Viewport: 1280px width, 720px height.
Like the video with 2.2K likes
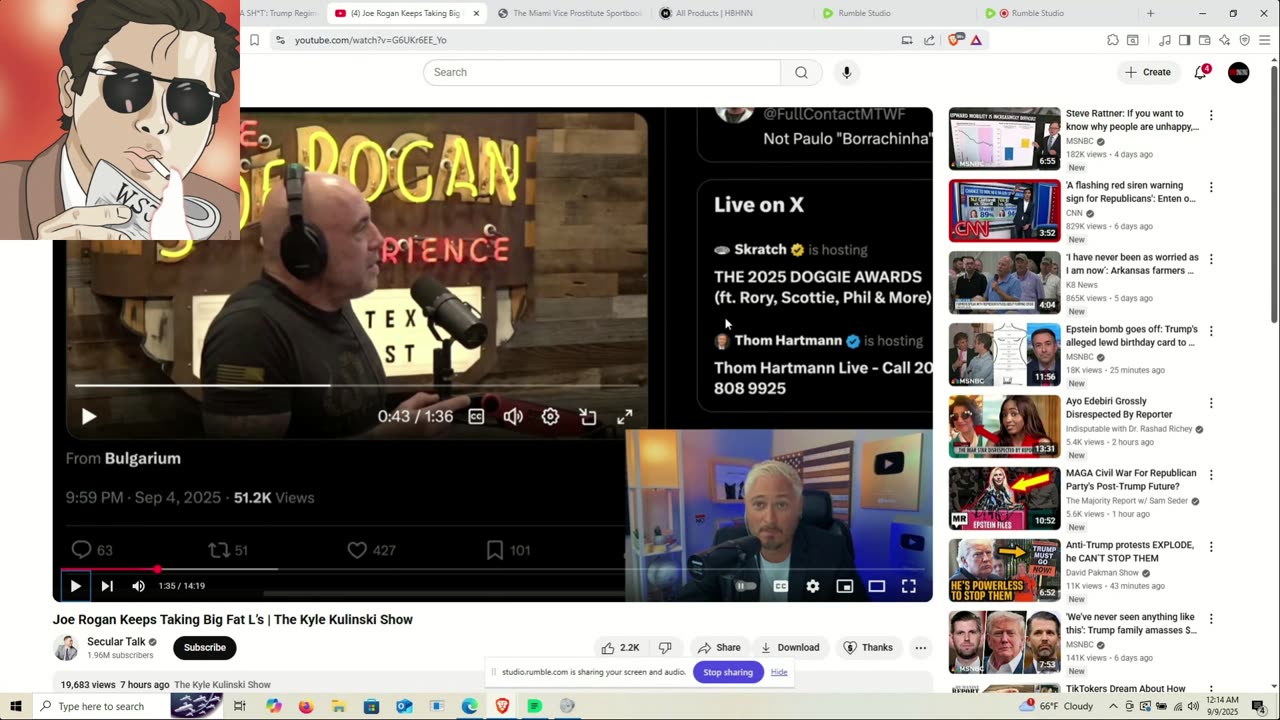[x=620, y=647]
